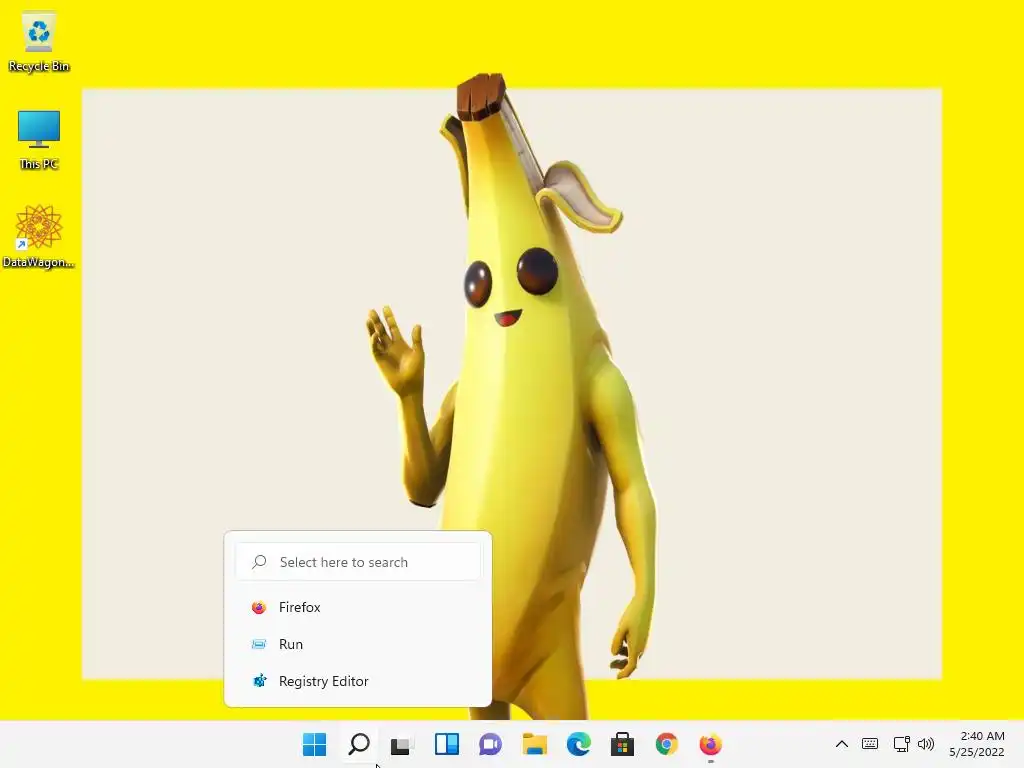The height and width of the screenshot is (768, 1024).
Task: Click the magnifier icon inside search box
Action: [259, 562]
